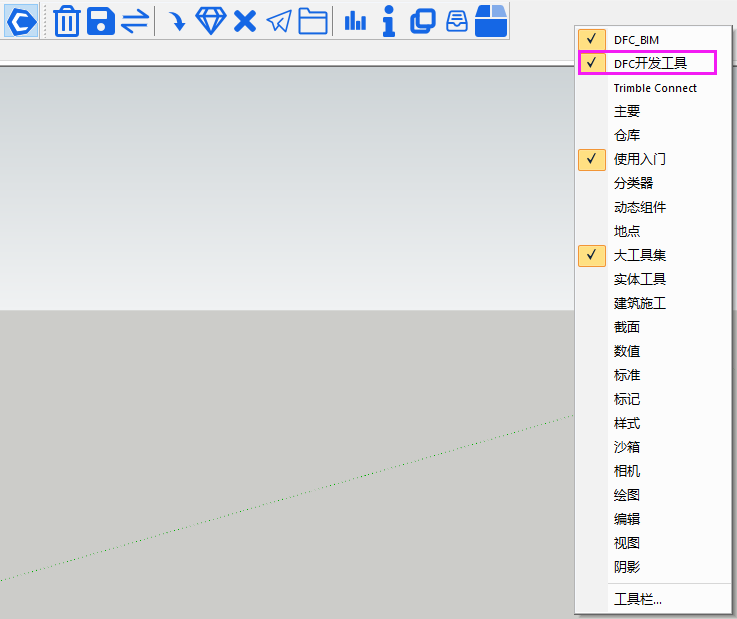The image size is (737, 619).
Task: Disable the DFC开发工具 toolbar
Action: point(649,63)
